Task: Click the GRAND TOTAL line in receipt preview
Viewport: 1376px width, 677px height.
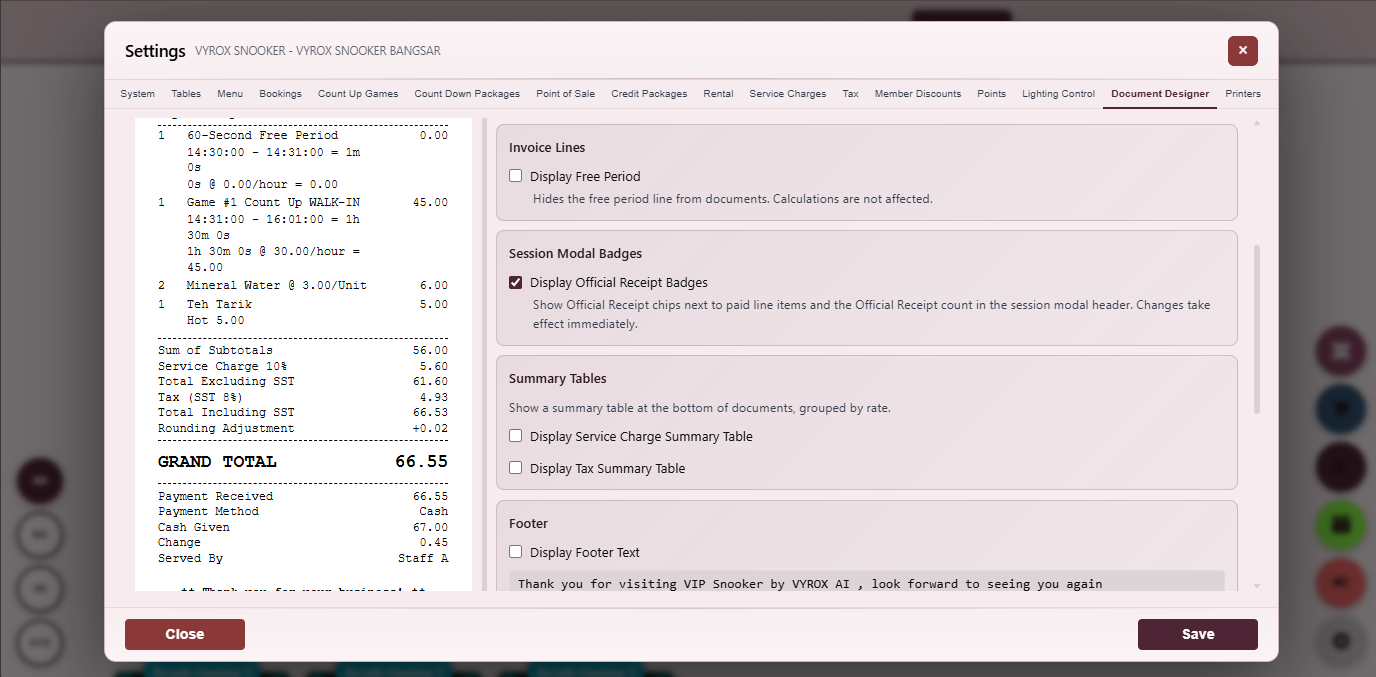Action: tap(303, 462)
